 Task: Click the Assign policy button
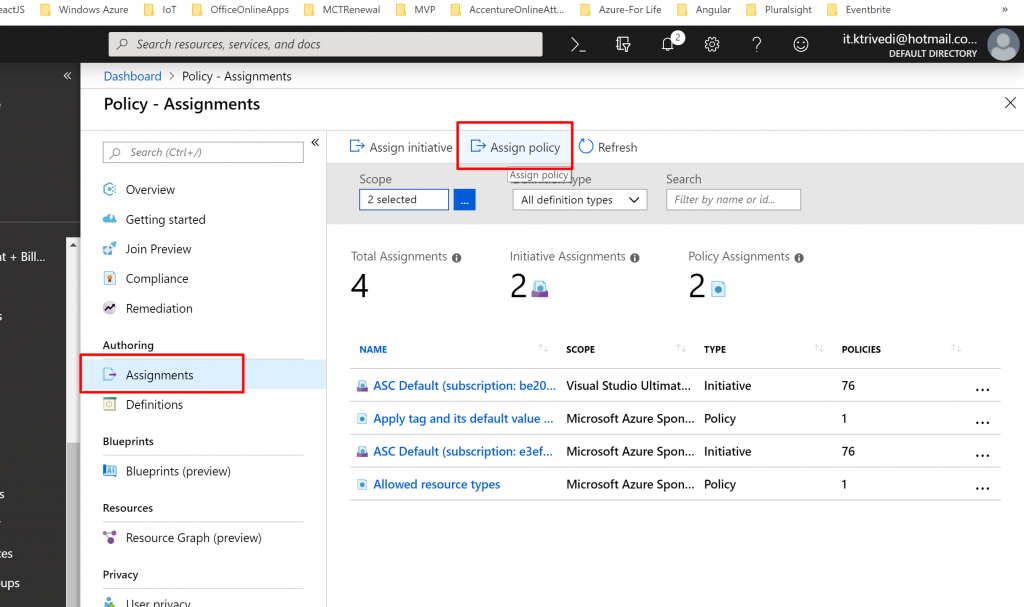(515, 147)
